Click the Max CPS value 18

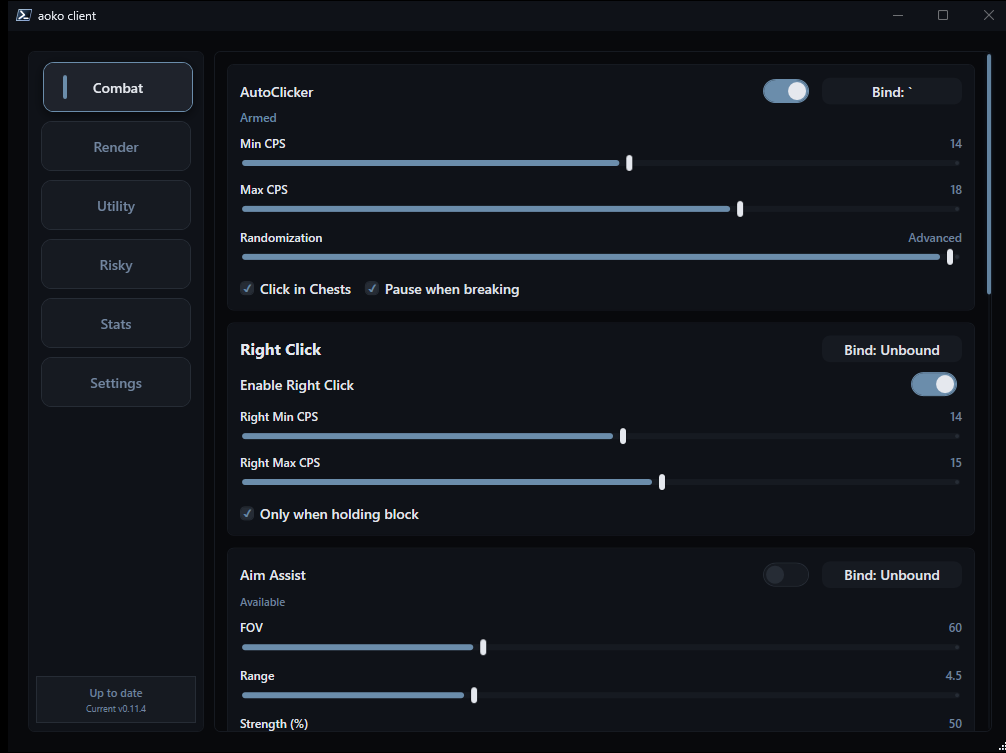pyautogui.click(x=956, y=190)
